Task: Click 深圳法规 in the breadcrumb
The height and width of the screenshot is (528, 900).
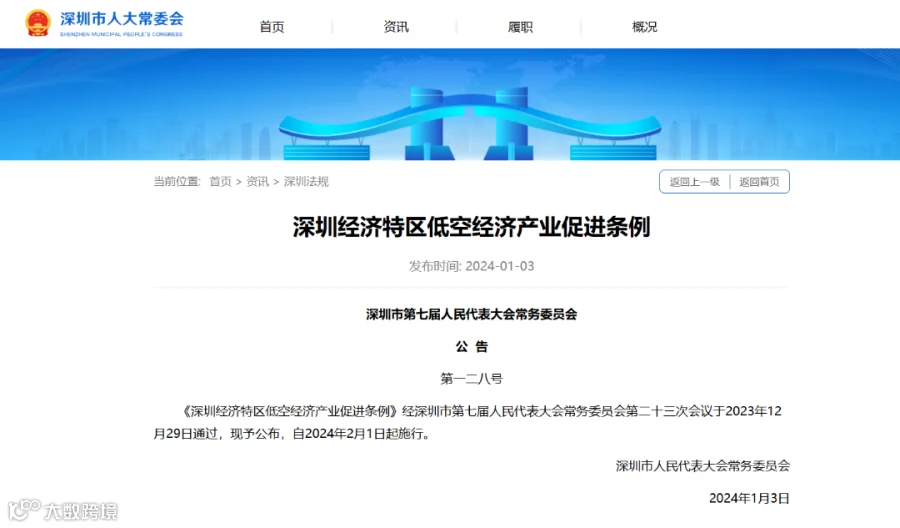Action: coord(306,182)
